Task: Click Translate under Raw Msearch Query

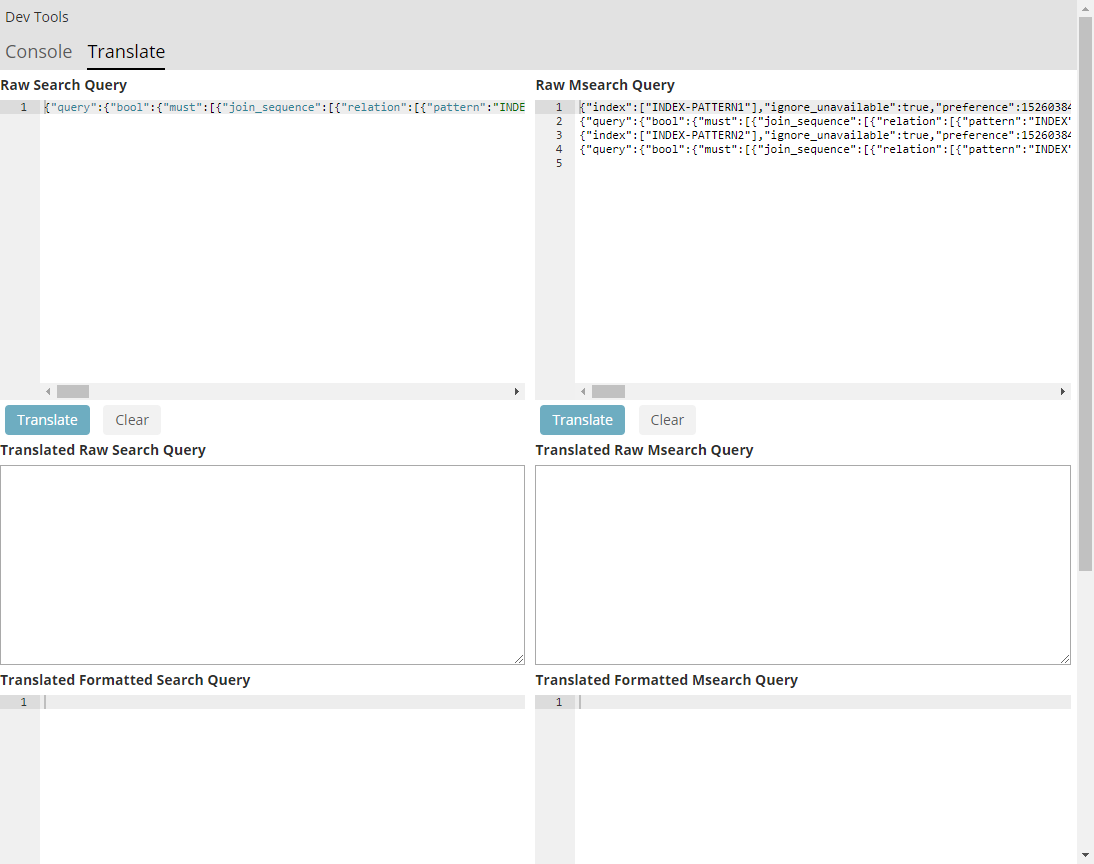Action: click(581, 419)
